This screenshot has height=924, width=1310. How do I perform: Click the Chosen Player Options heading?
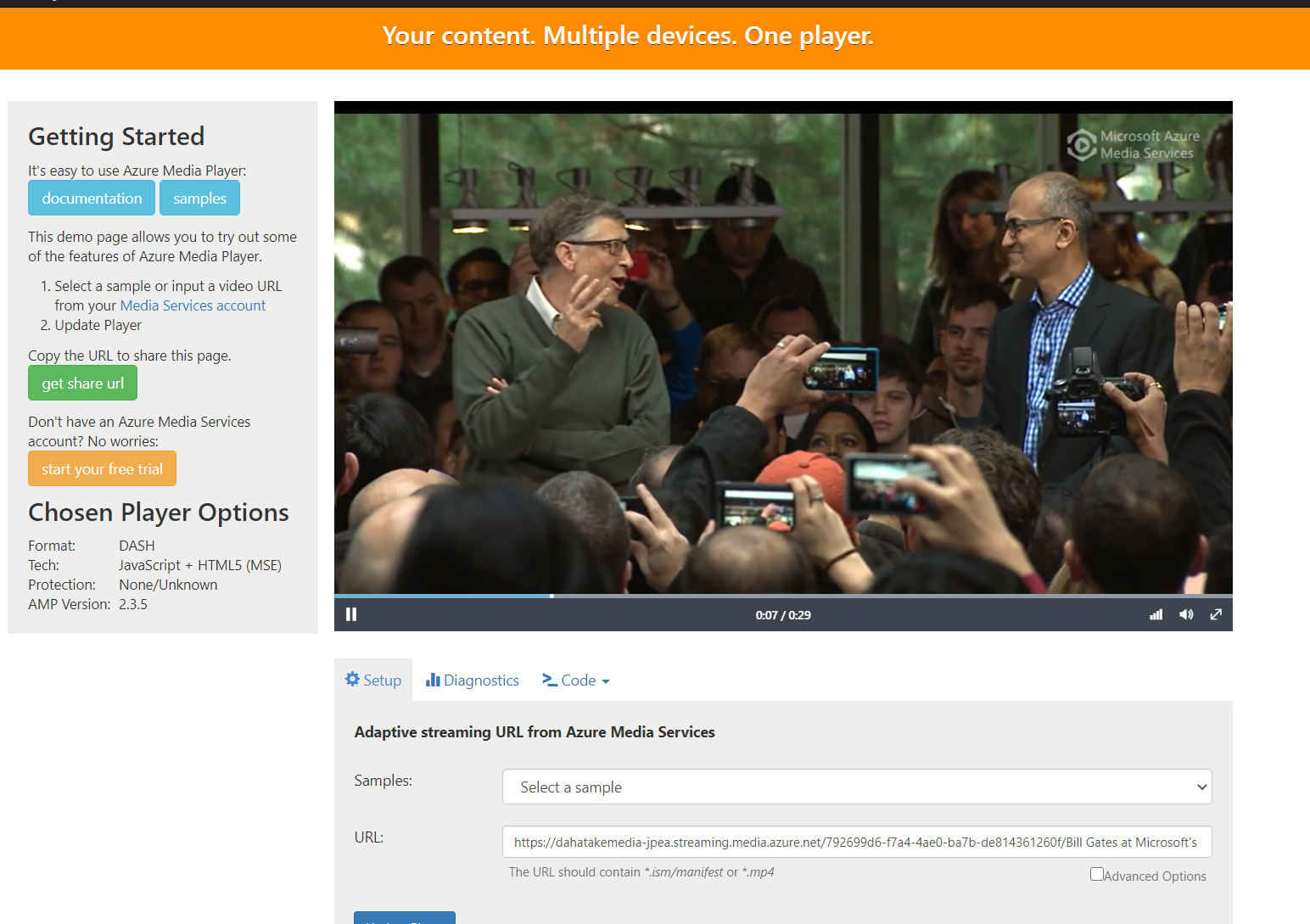click(x=159, y=512)
